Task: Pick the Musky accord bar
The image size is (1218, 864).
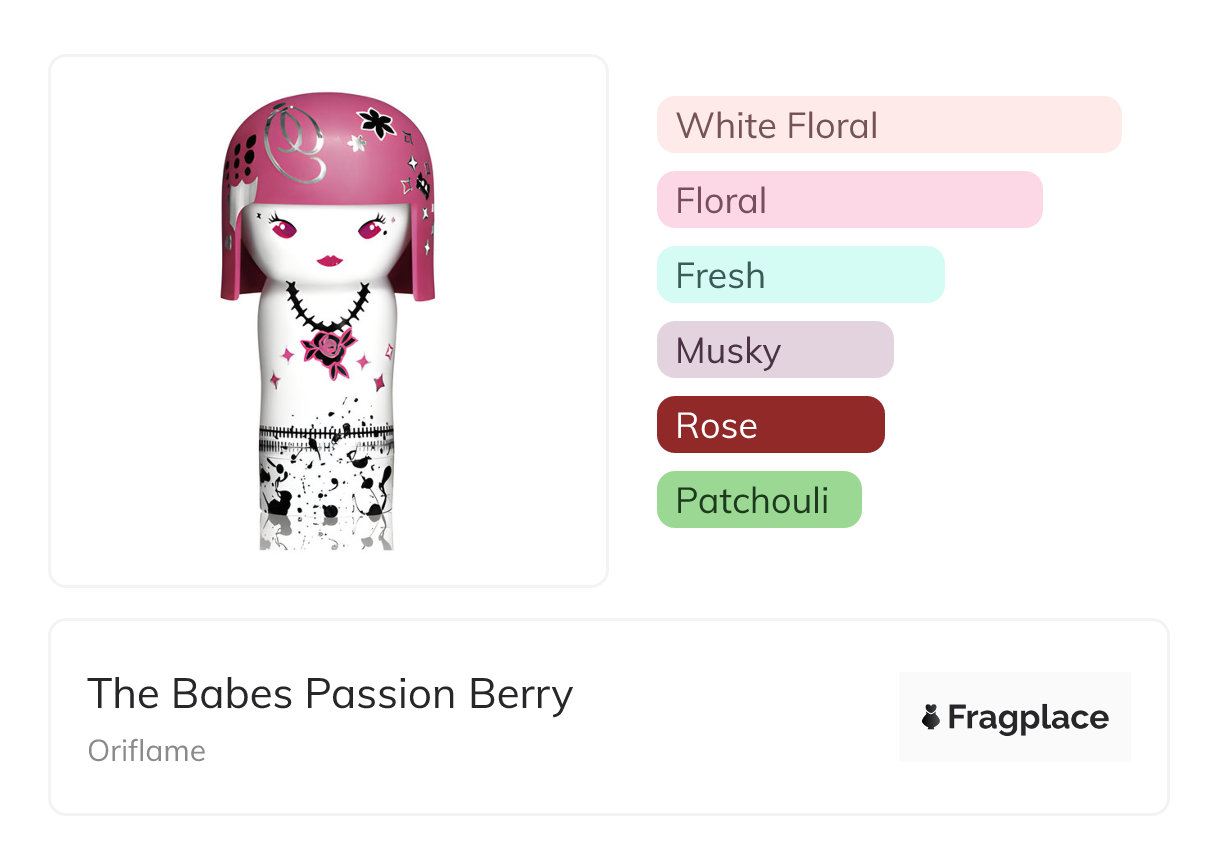Action: [x=774, y=350]
